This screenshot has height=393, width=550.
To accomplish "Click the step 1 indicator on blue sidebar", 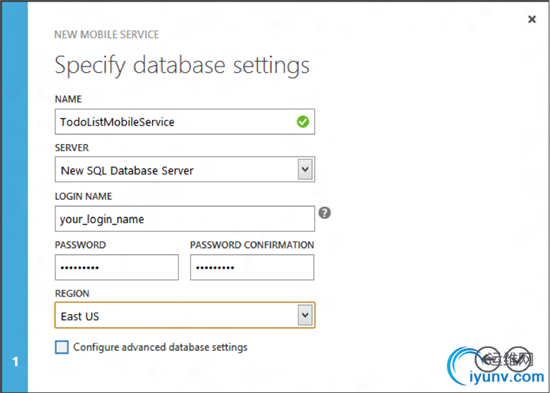I will [15, 362].
